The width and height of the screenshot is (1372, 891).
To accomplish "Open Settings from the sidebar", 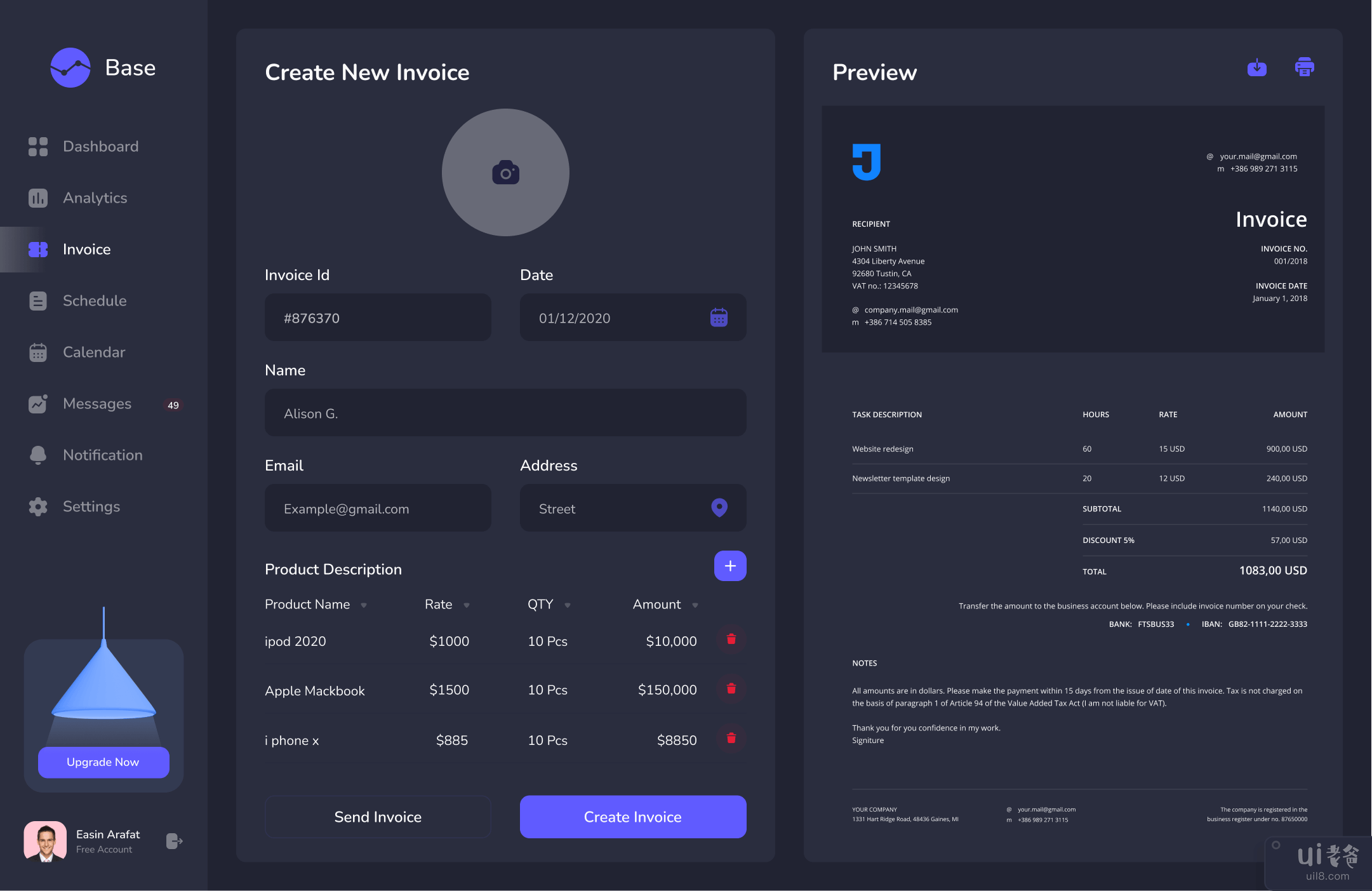I will tap(91, 507).
